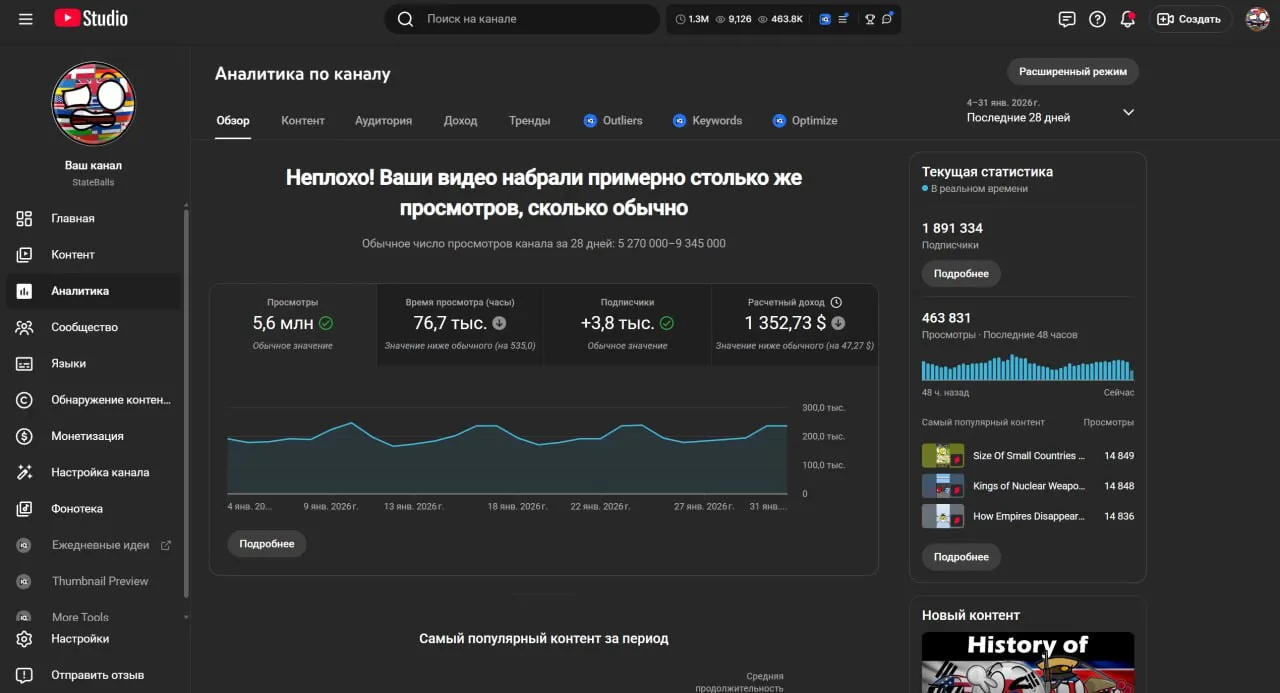Click the search field Поиск на канале
The height and width of the screenshot is (693, 1280).
pos(536,19)
